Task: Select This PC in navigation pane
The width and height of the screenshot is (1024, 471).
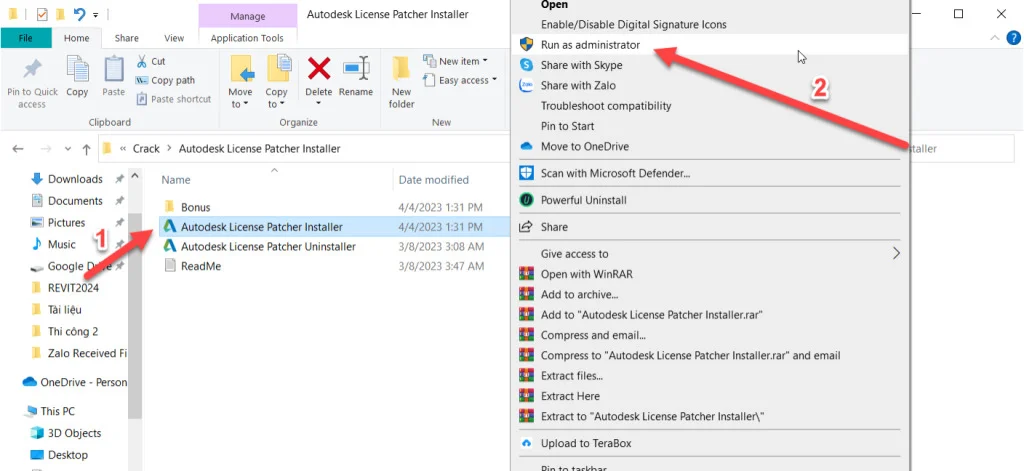Action: pyautogui.click(x=57, y=411)
